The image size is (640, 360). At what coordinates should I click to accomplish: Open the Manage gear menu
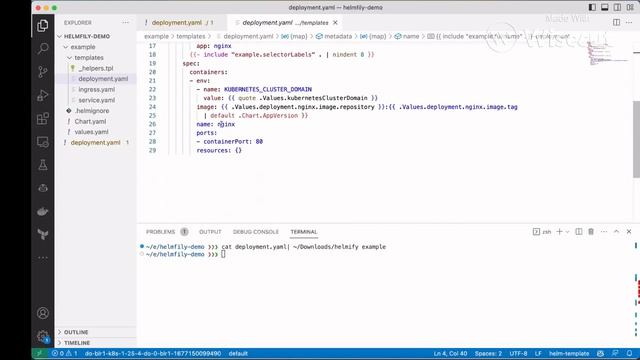pos(42,337)
